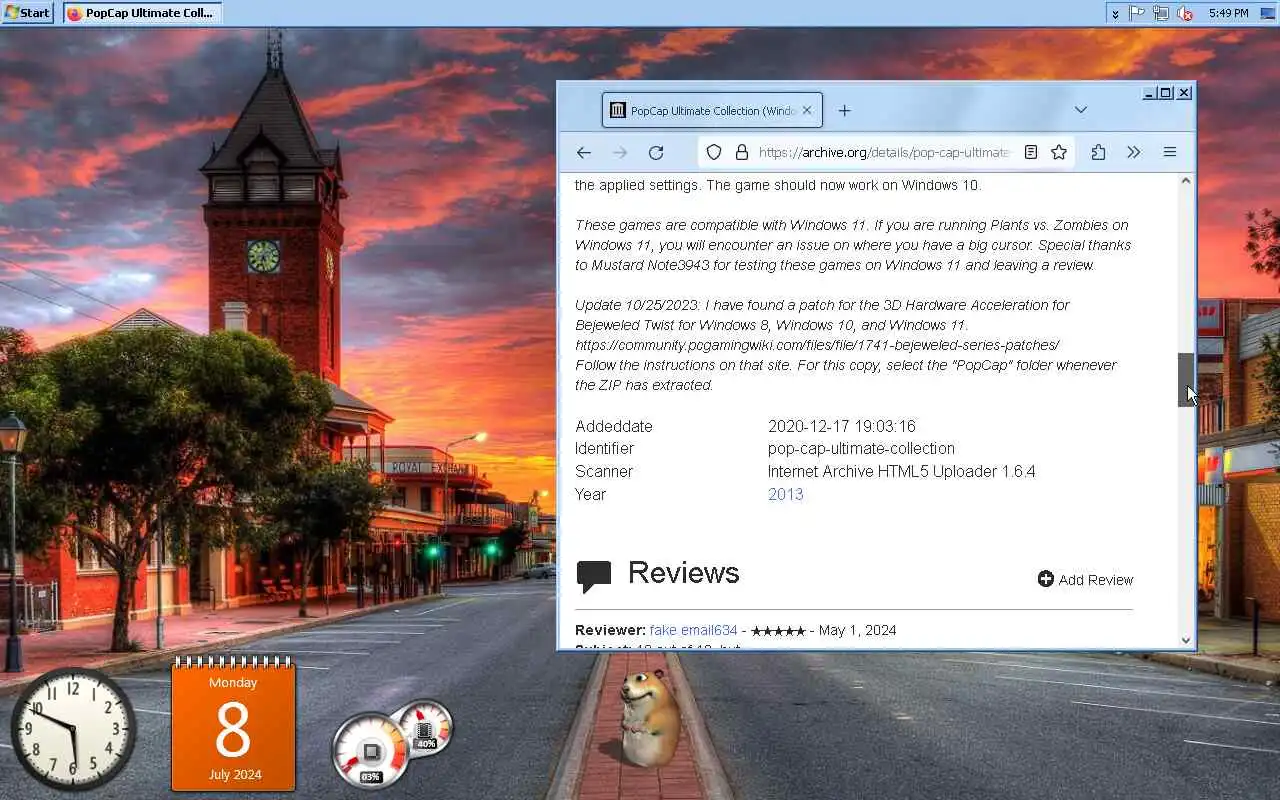Select the PopCap Ultimate Collection browser tab
The height and width of the screenshot is (800, 1280).
tap(712, 111)
